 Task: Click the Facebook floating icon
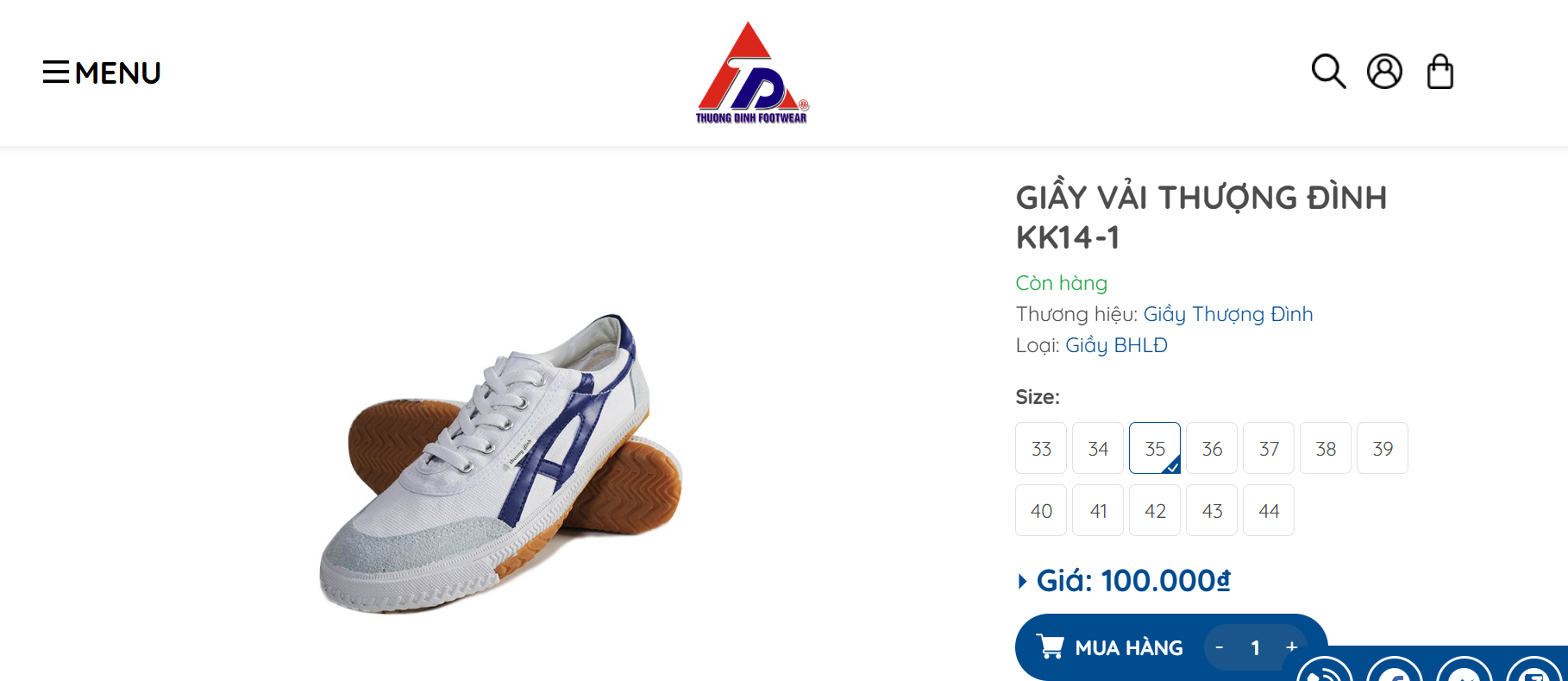(1394, 673)
